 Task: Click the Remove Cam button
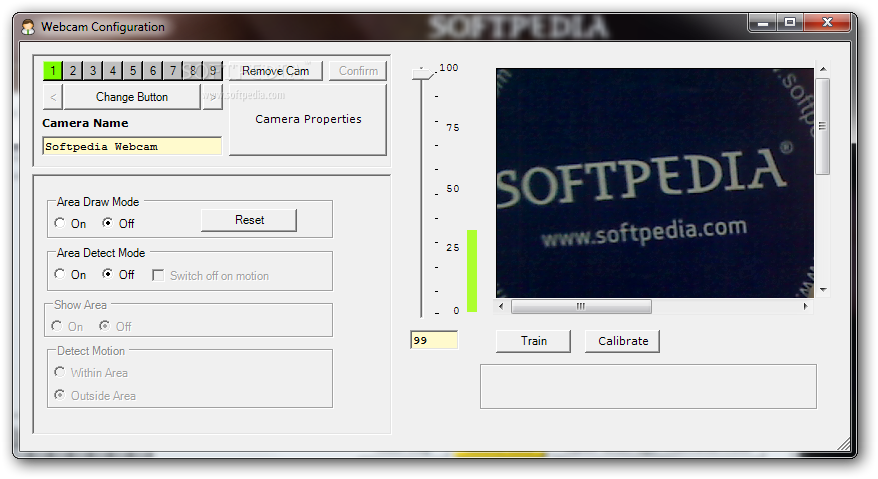(x=275, y=71)
